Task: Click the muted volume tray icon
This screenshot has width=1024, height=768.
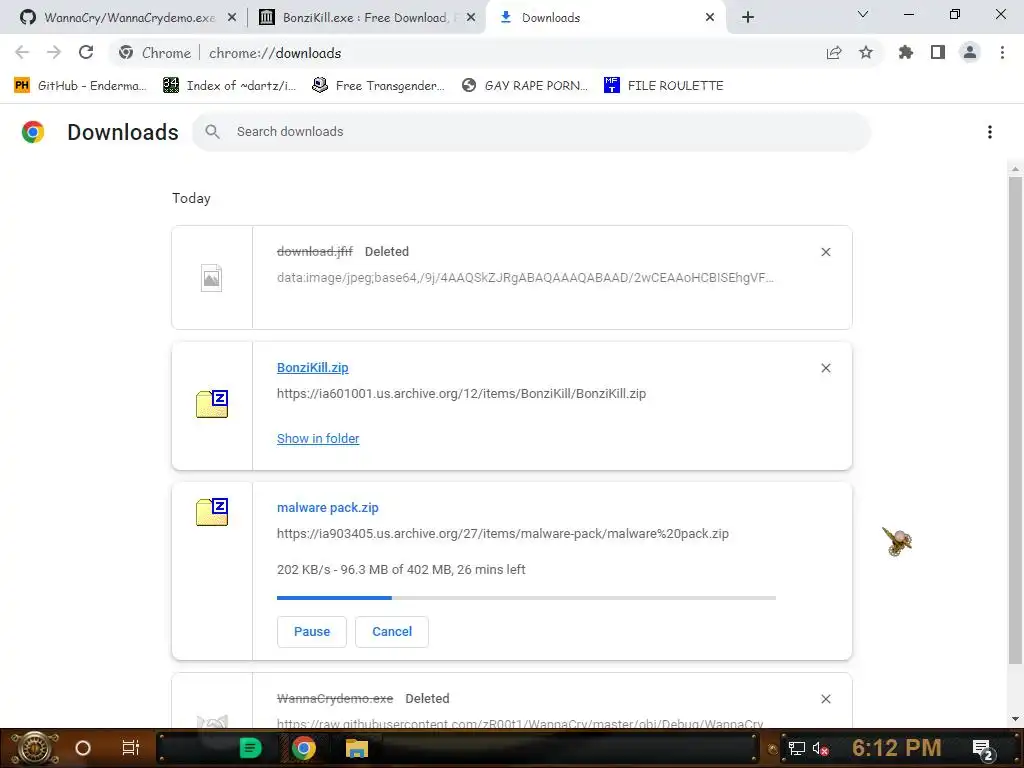Action: click(x=821, y=749)
